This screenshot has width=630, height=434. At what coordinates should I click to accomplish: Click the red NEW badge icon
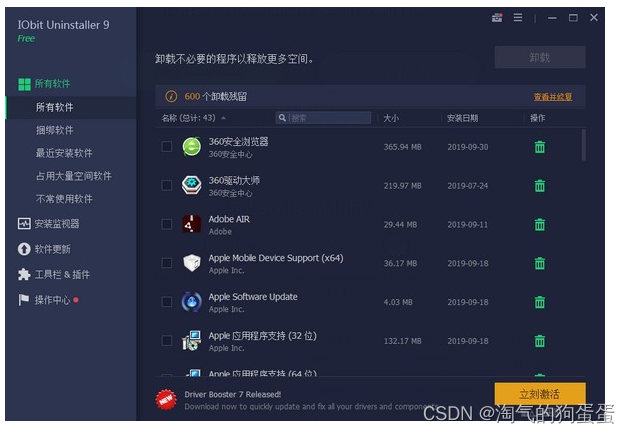coord(166,400)
